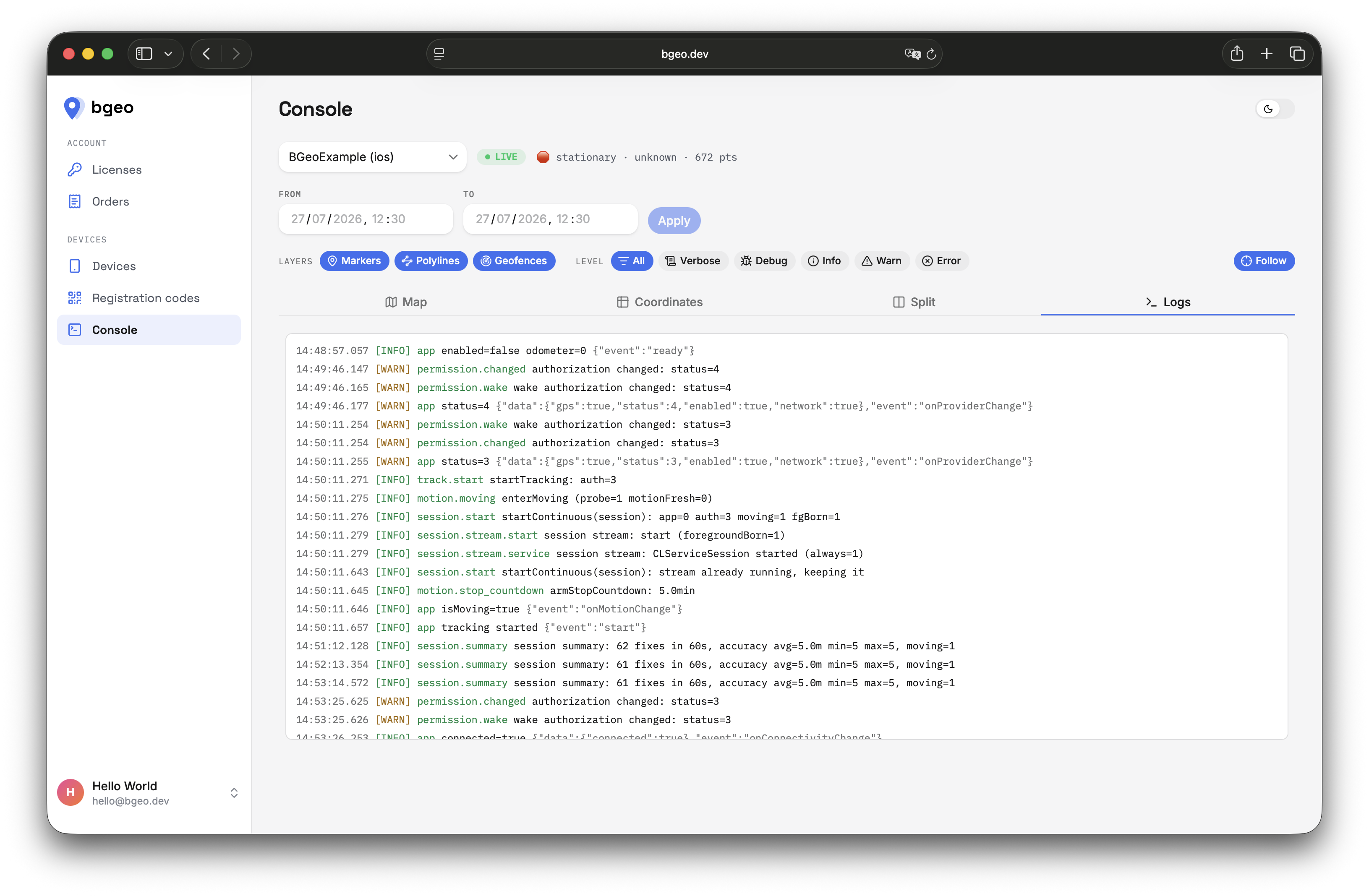
Task: Switch to the Map tab
Action: point(406,302)
